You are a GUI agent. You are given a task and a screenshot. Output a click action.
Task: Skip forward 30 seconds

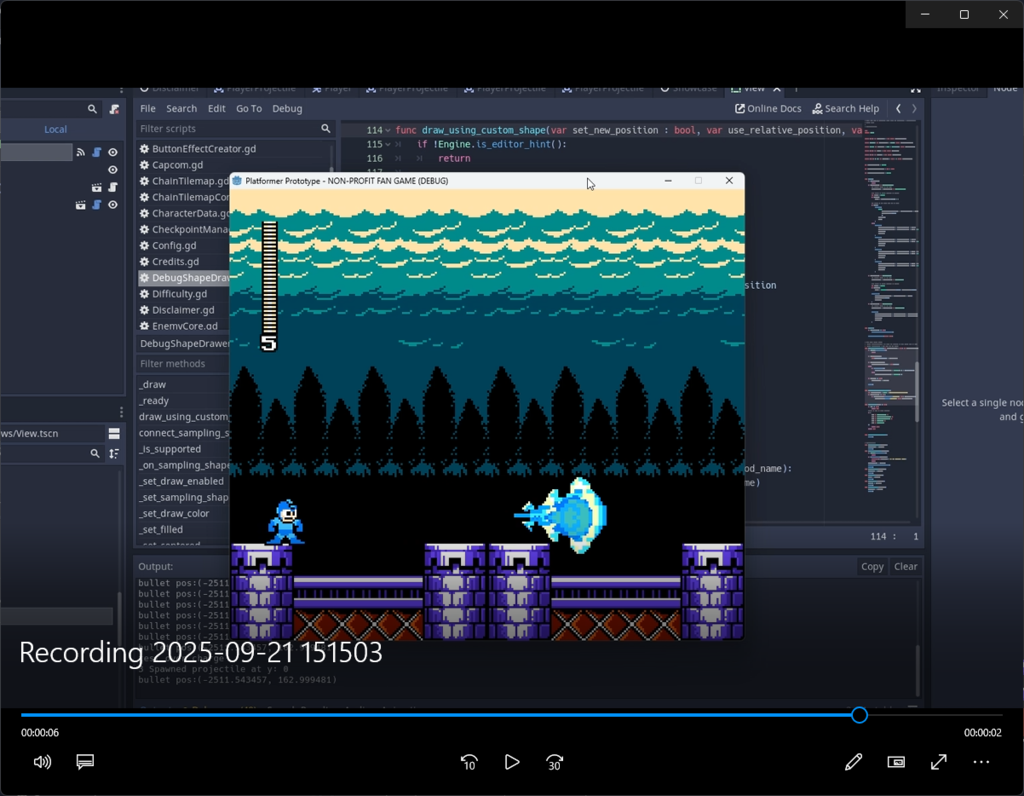click(554, 762)
